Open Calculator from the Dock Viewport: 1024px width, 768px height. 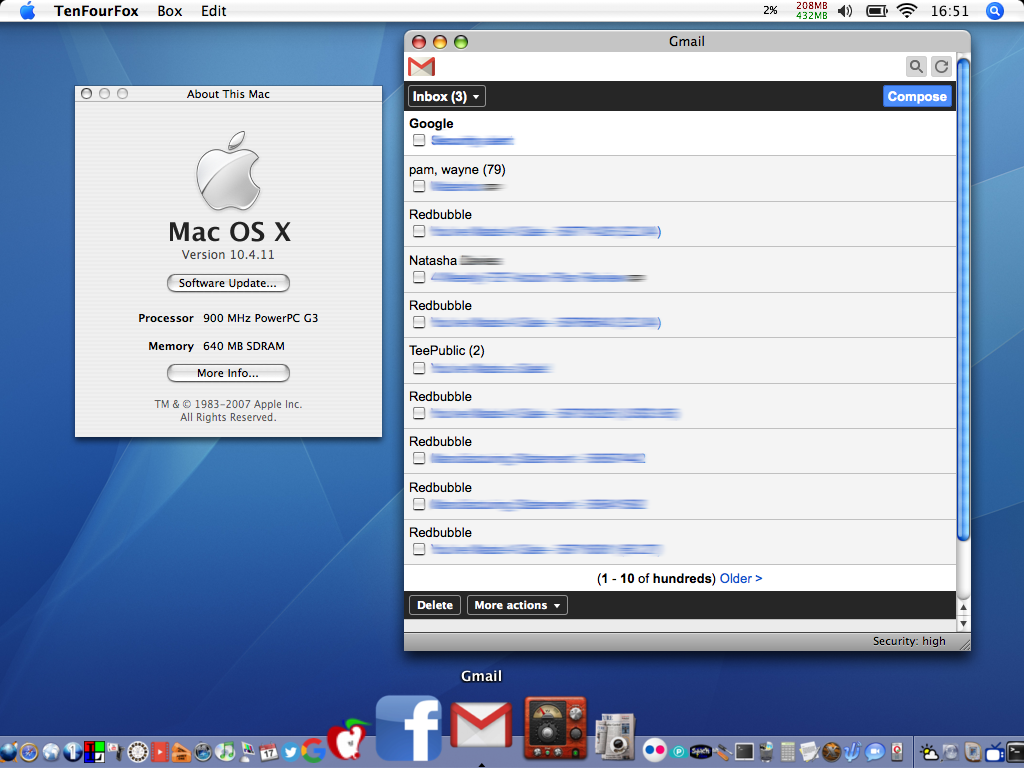point(788,752)
